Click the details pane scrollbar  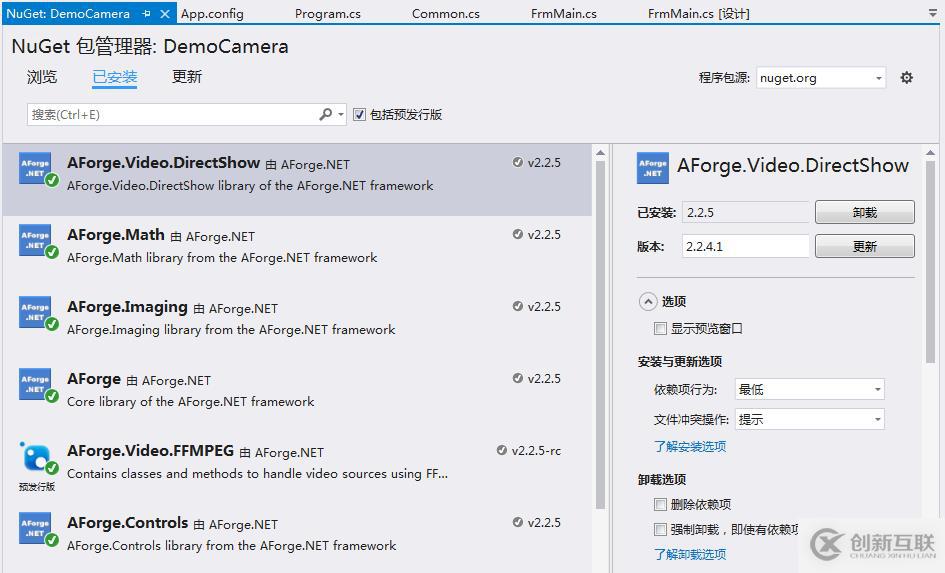pos(931,261)
